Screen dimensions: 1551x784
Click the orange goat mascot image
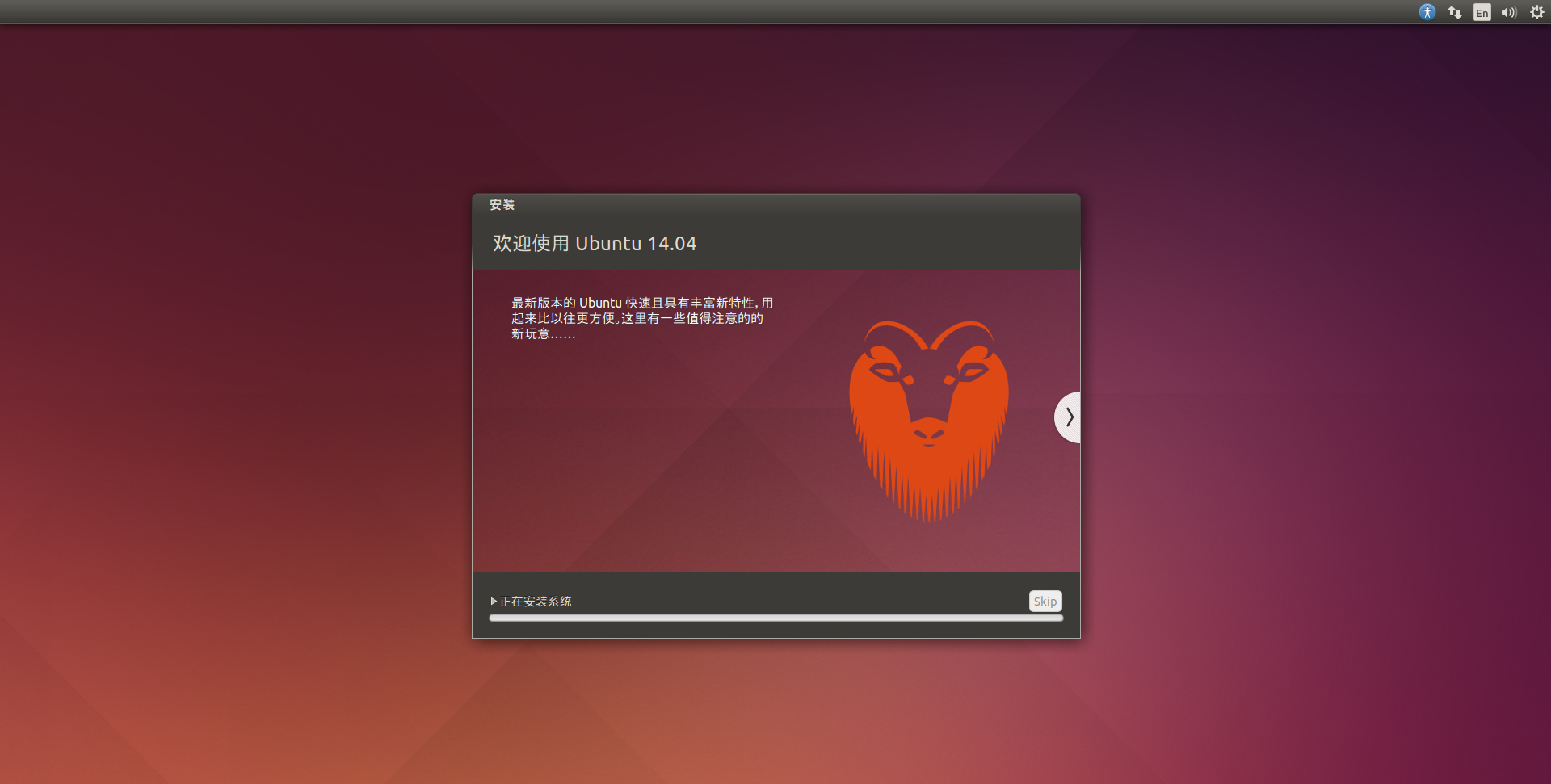929,421
